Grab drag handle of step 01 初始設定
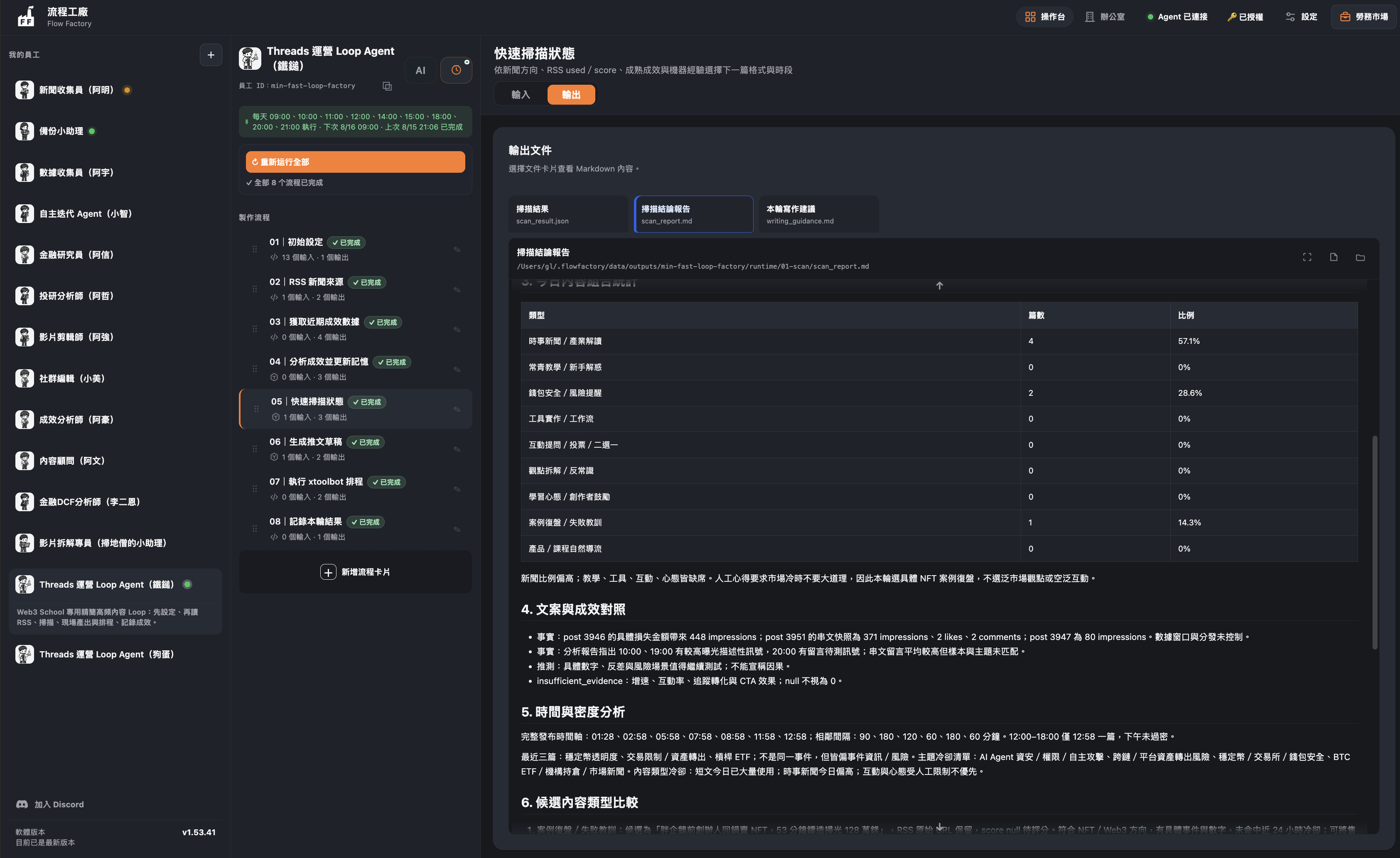1400x858 pixels. [x=255, y=249]
